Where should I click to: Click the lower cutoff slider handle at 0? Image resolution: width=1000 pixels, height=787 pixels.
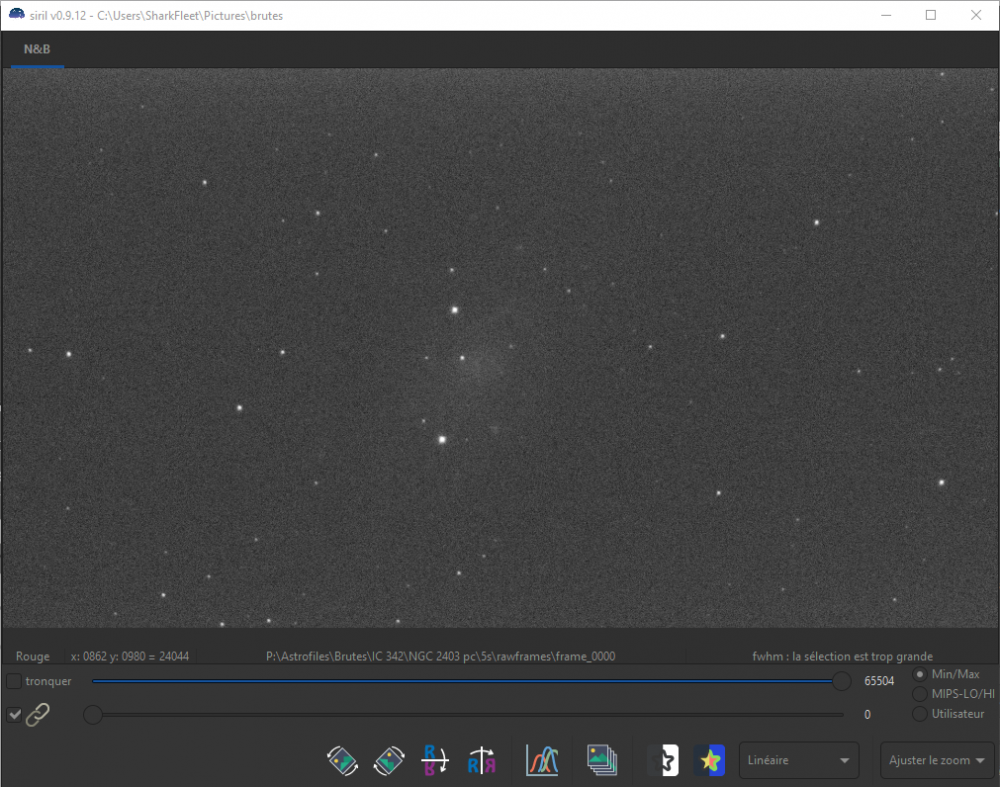click(x=92, y=714)
